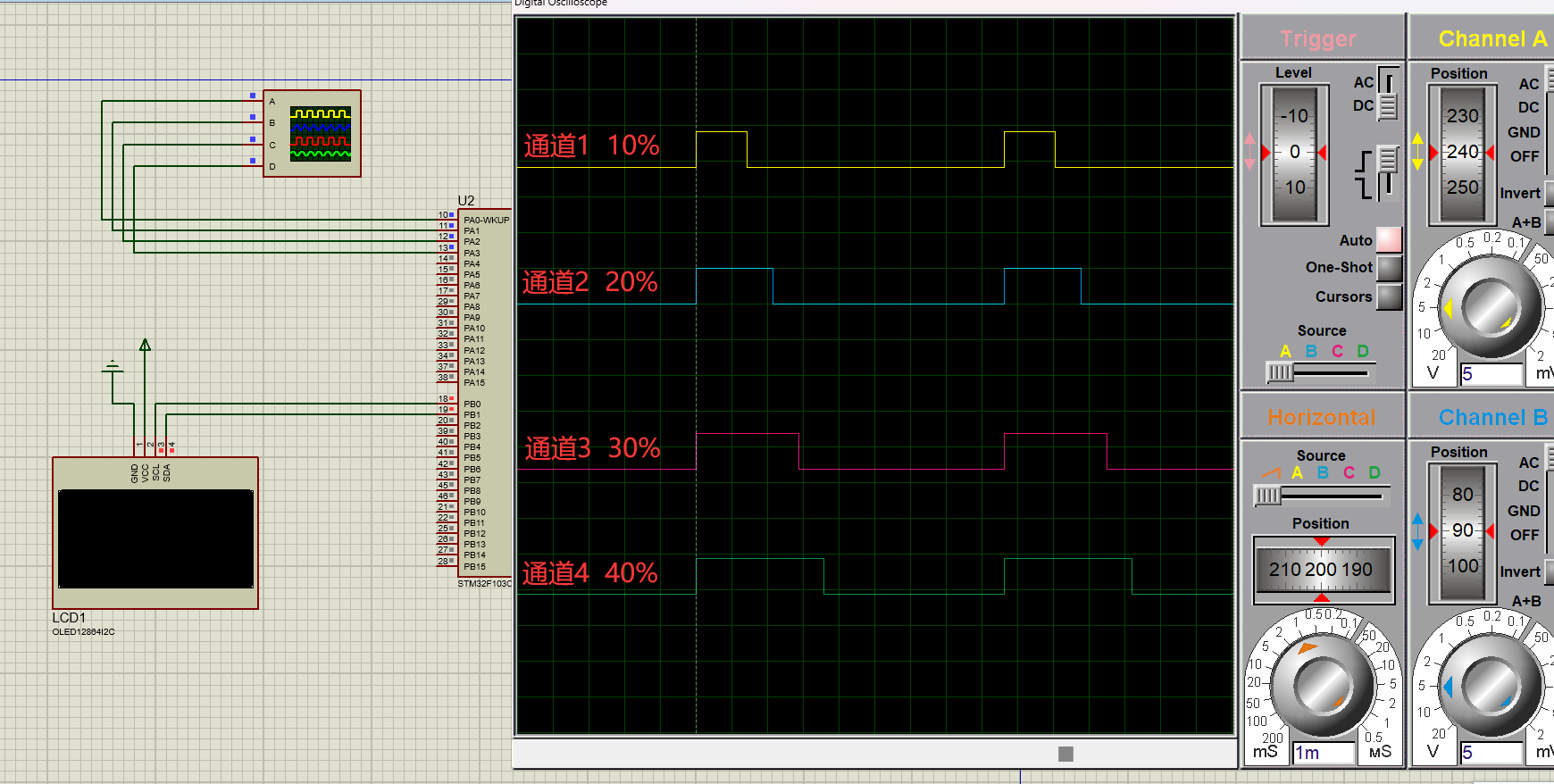Click the OFF coupling label in Channel A
The image size is (1554, 784).
(1525, 156)
